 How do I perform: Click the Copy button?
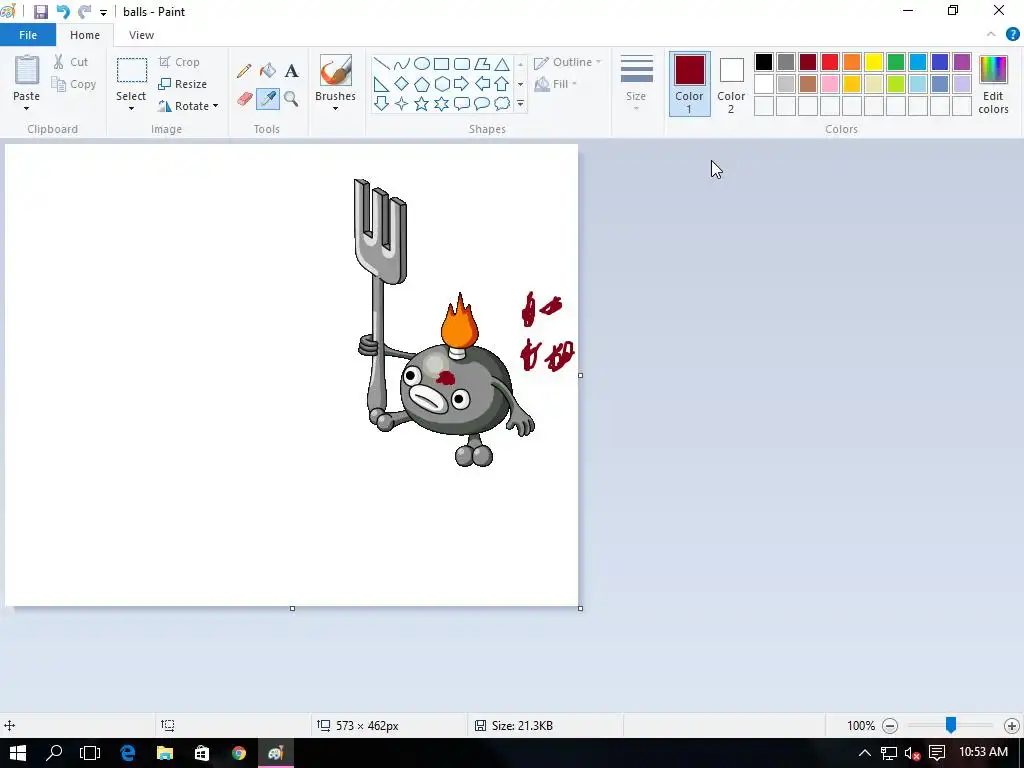[74, 84]
